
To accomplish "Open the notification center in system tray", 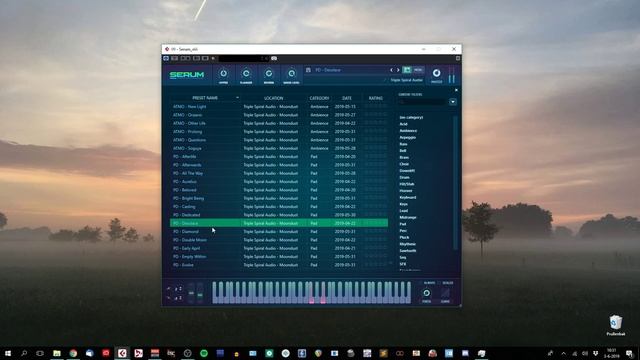I will (629, 353).
